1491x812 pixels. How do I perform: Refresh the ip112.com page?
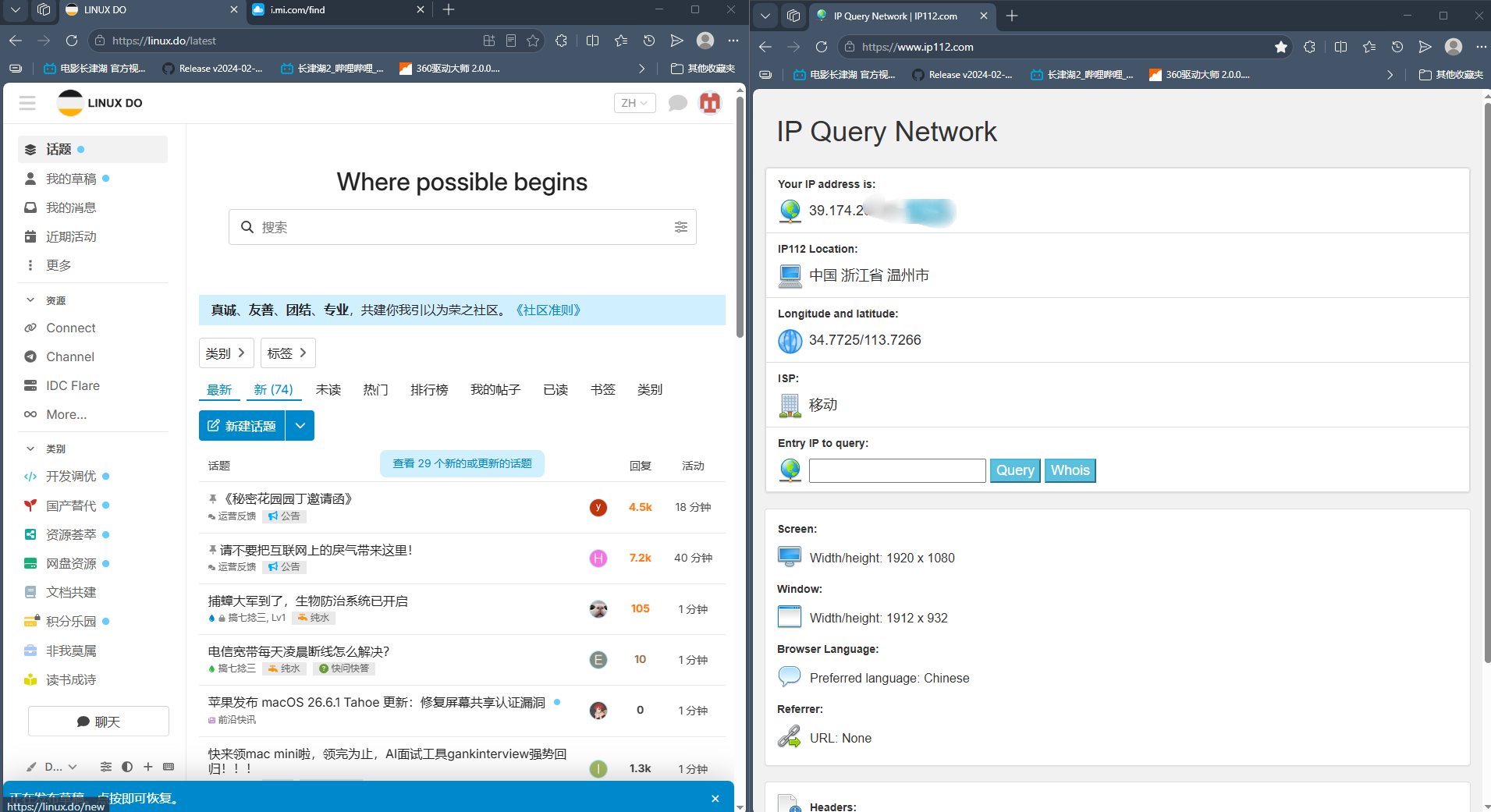(822, 47)
